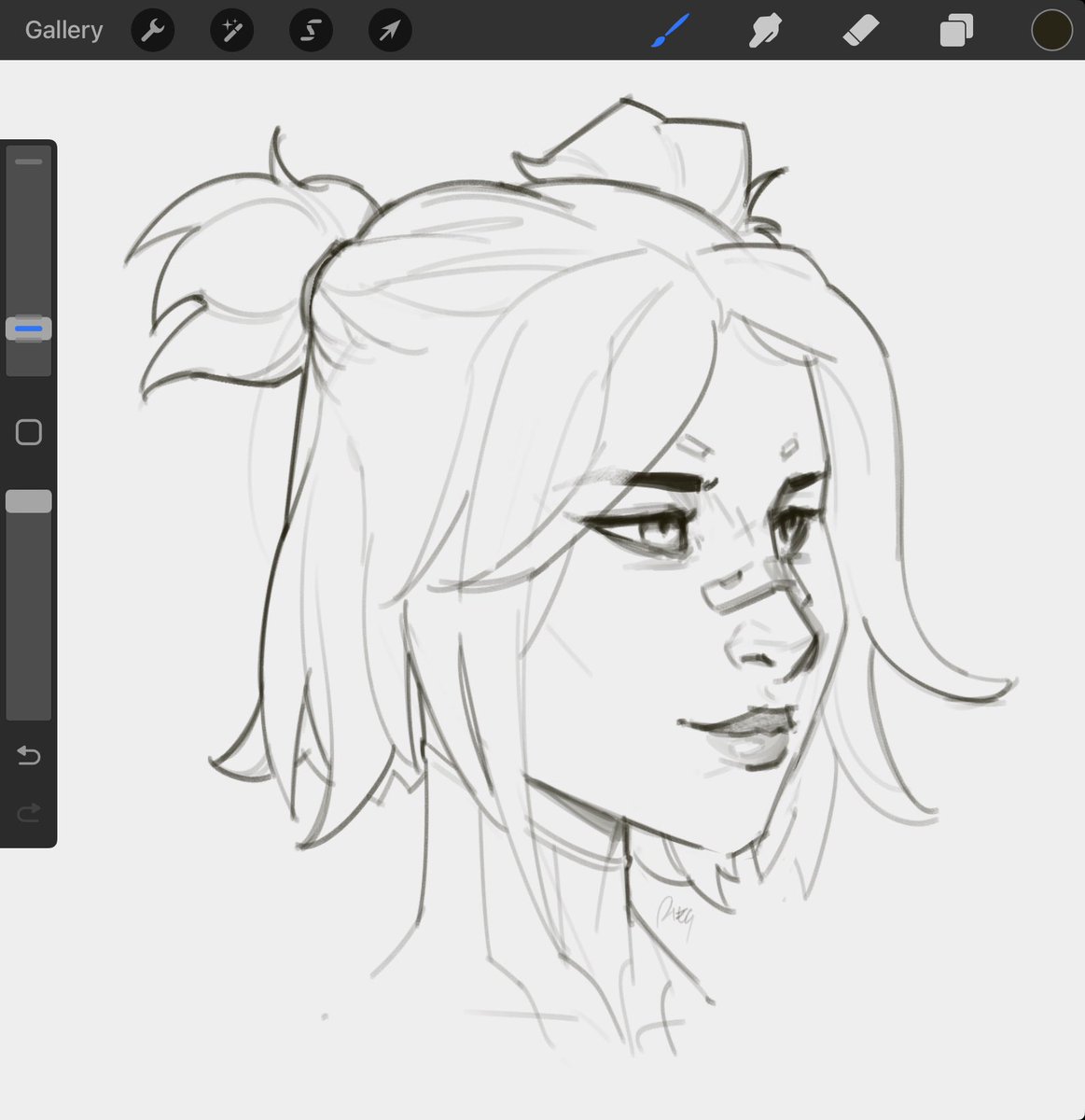Viewport: 1085px width, 1120px height.
Task: Activate the Selection tool
Action: pyautogui.click(x=311, y=30)
